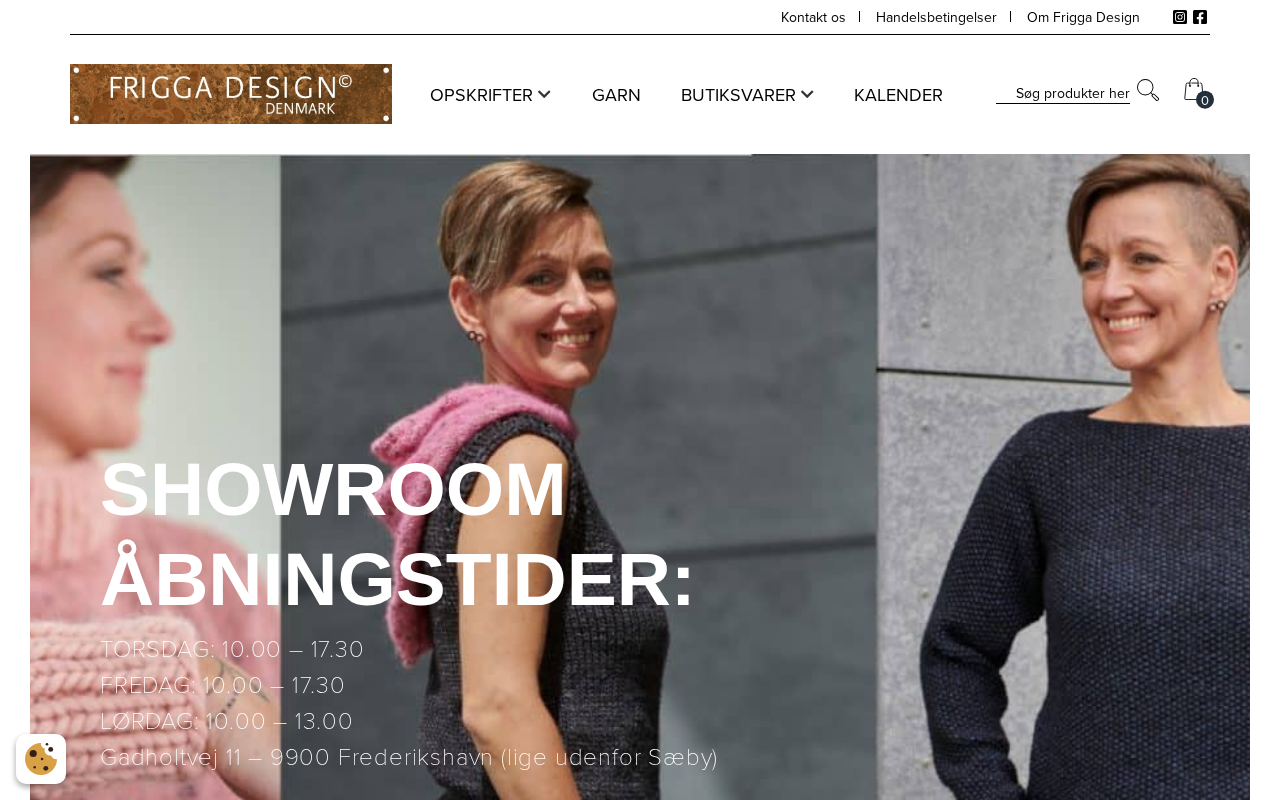Open cookie settings via cookie icon

(x=41, y=759)
